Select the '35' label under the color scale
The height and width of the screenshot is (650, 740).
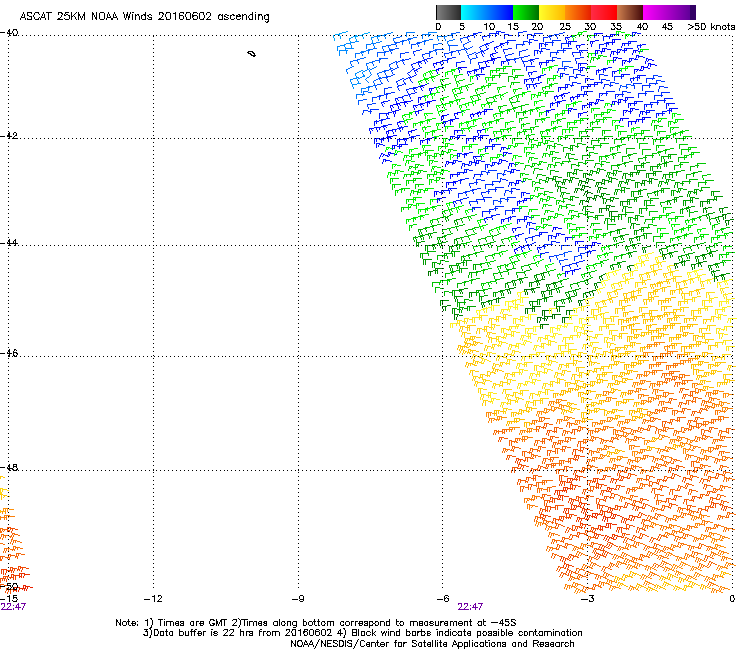(616, 26)
